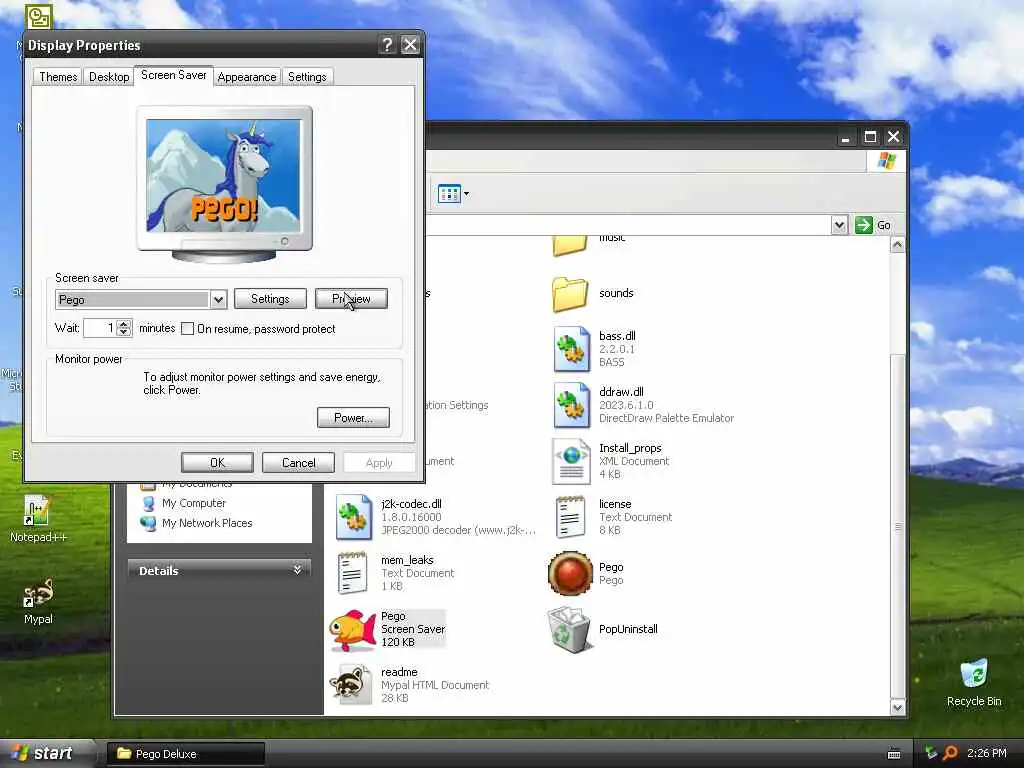Click the keyboard icon on the taskbar
The width and height of the screenshot is (1024, 768).
tap(894, 754)
